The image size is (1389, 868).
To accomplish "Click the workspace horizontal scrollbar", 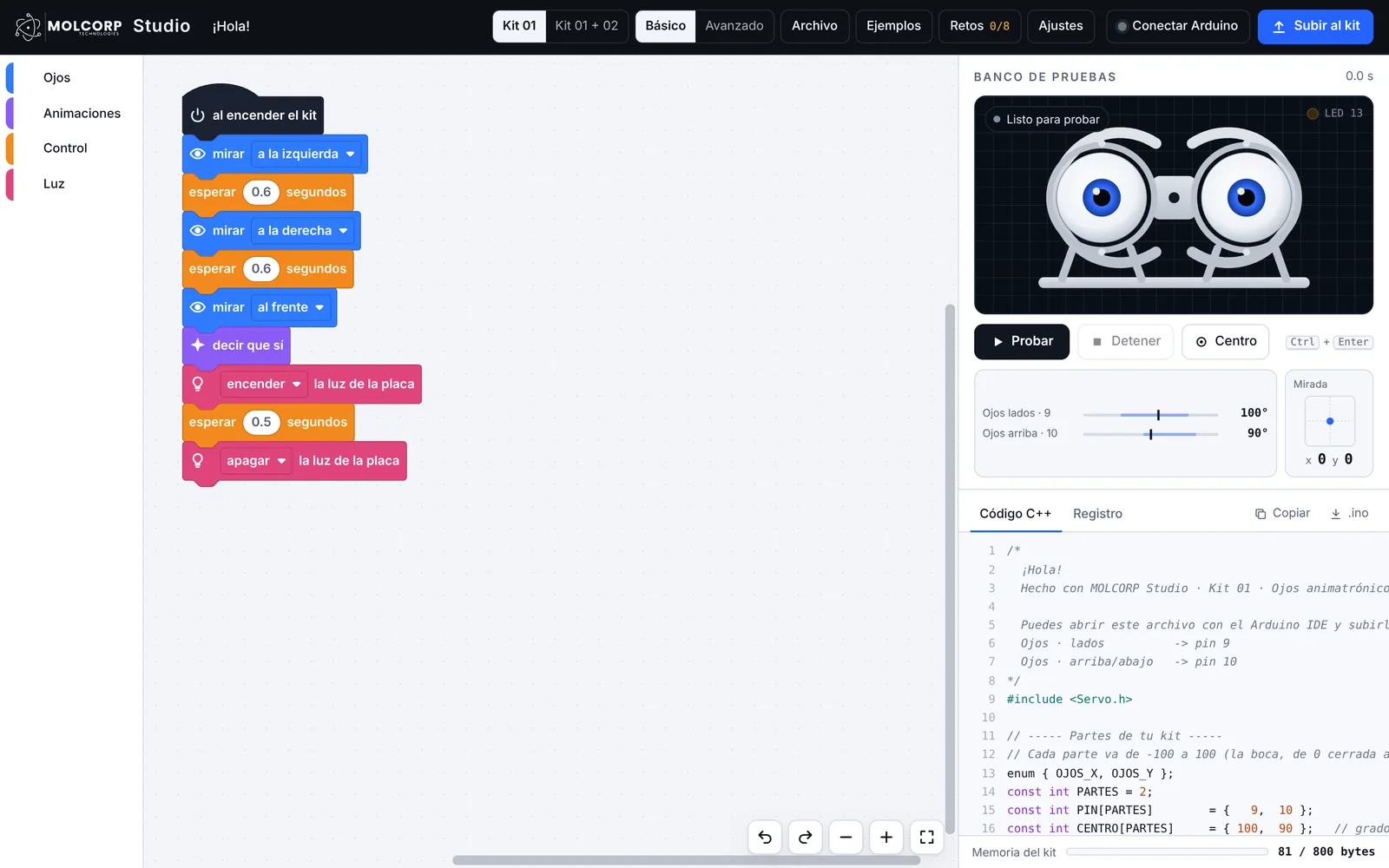I will (686, 860).
